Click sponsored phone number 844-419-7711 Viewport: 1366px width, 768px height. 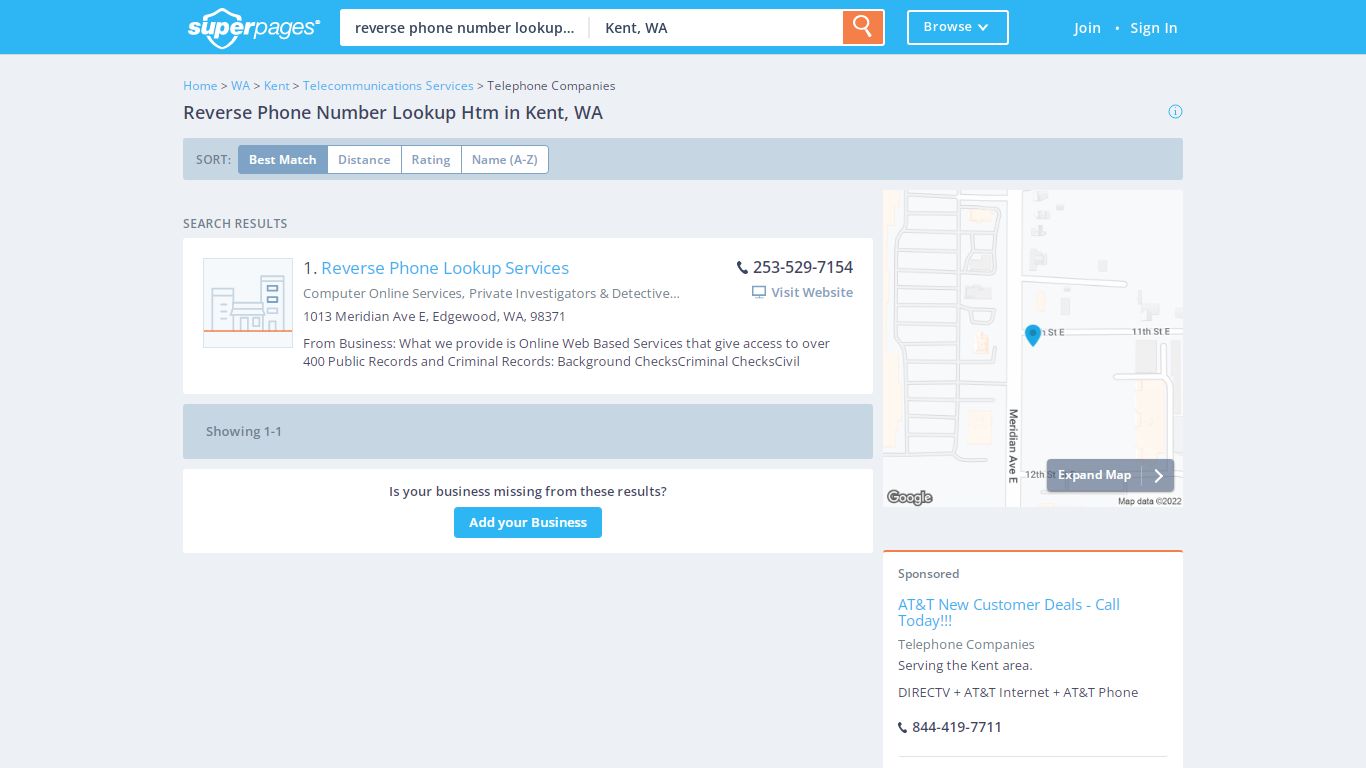point(957,727)
